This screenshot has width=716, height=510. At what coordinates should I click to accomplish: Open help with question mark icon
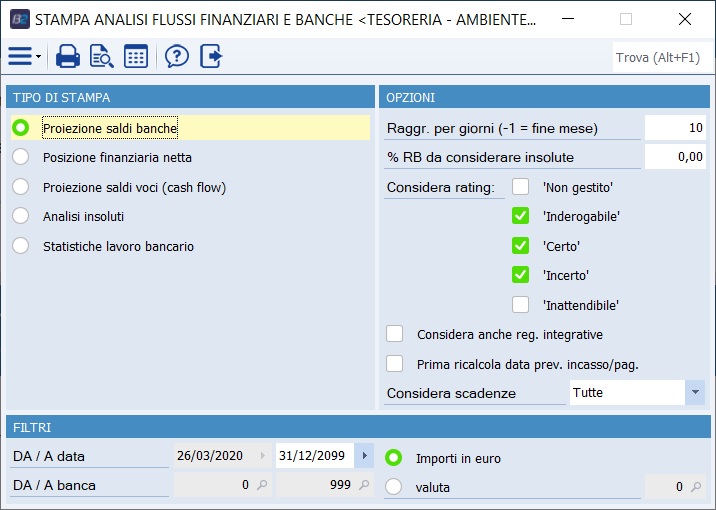[x=177, y=56]
